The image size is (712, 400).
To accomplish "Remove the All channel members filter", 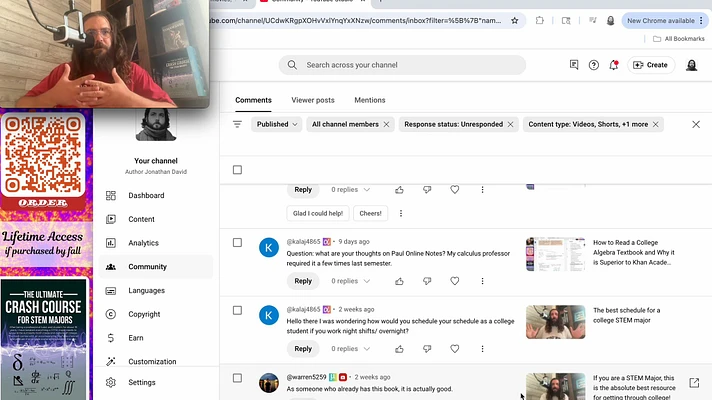I will click(386, 124).
